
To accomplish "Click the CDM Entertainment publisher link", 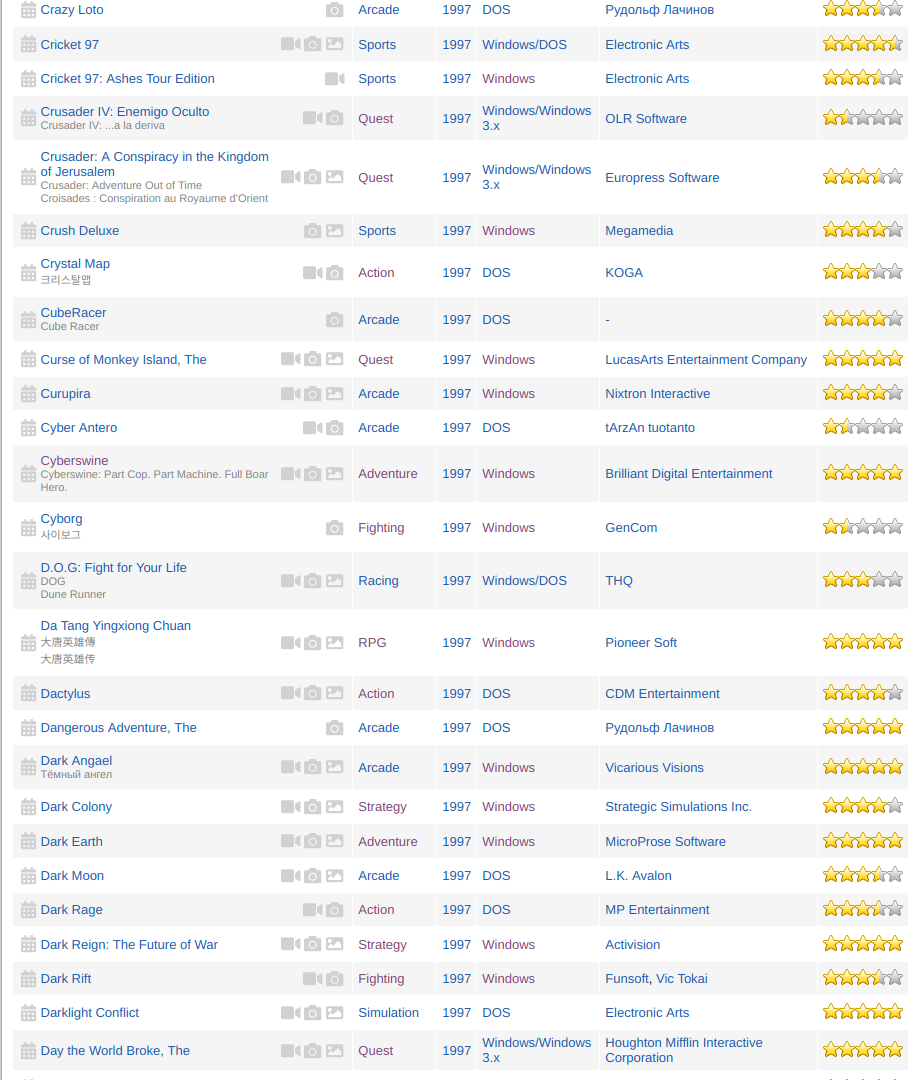I will coord(663,694).
